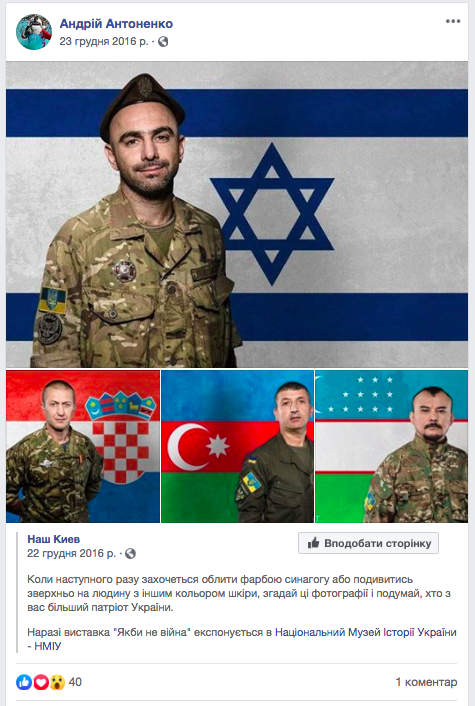This screenshot has height=706, width=475.
Task: Click the Вподобати сторінку button
Action: click(368, 543)
